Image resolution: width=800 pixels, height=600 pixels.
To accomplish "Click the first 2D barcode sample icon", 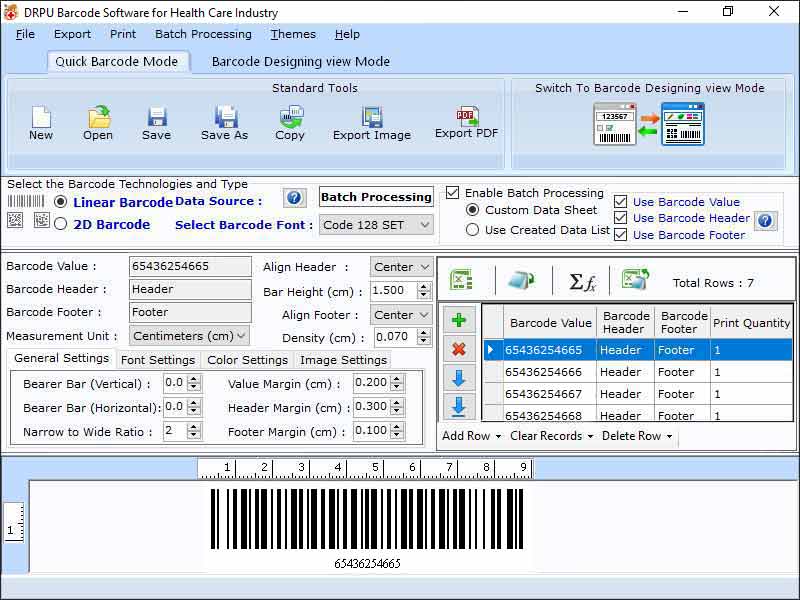I will coord(15,220).
